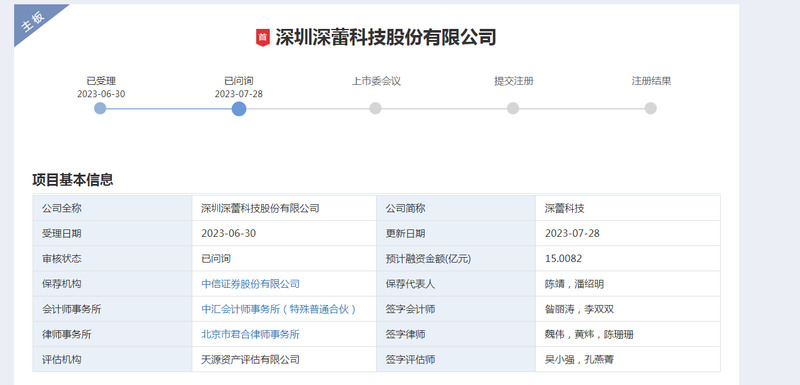Click the 公司简称 label cell

456,208
